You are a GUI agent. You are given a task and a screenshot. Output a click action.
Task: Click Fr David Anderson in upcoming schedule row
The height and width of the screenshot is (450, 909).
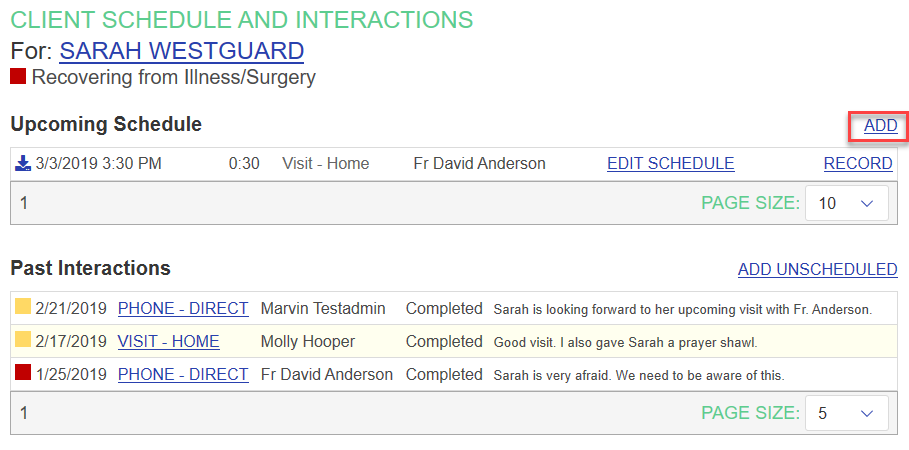point(479,163)
